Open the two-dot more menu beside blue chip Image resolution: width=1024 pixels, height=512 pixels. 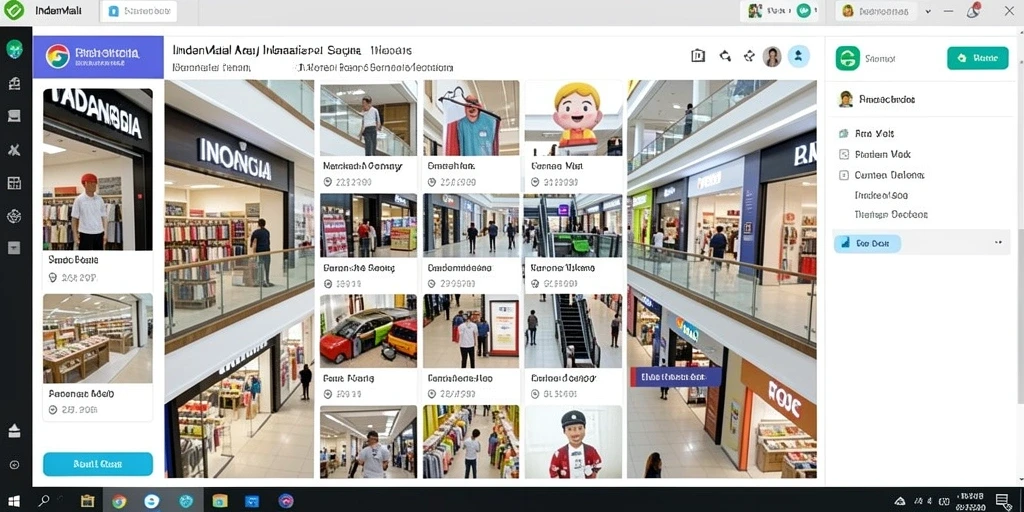tap(998, 242)
